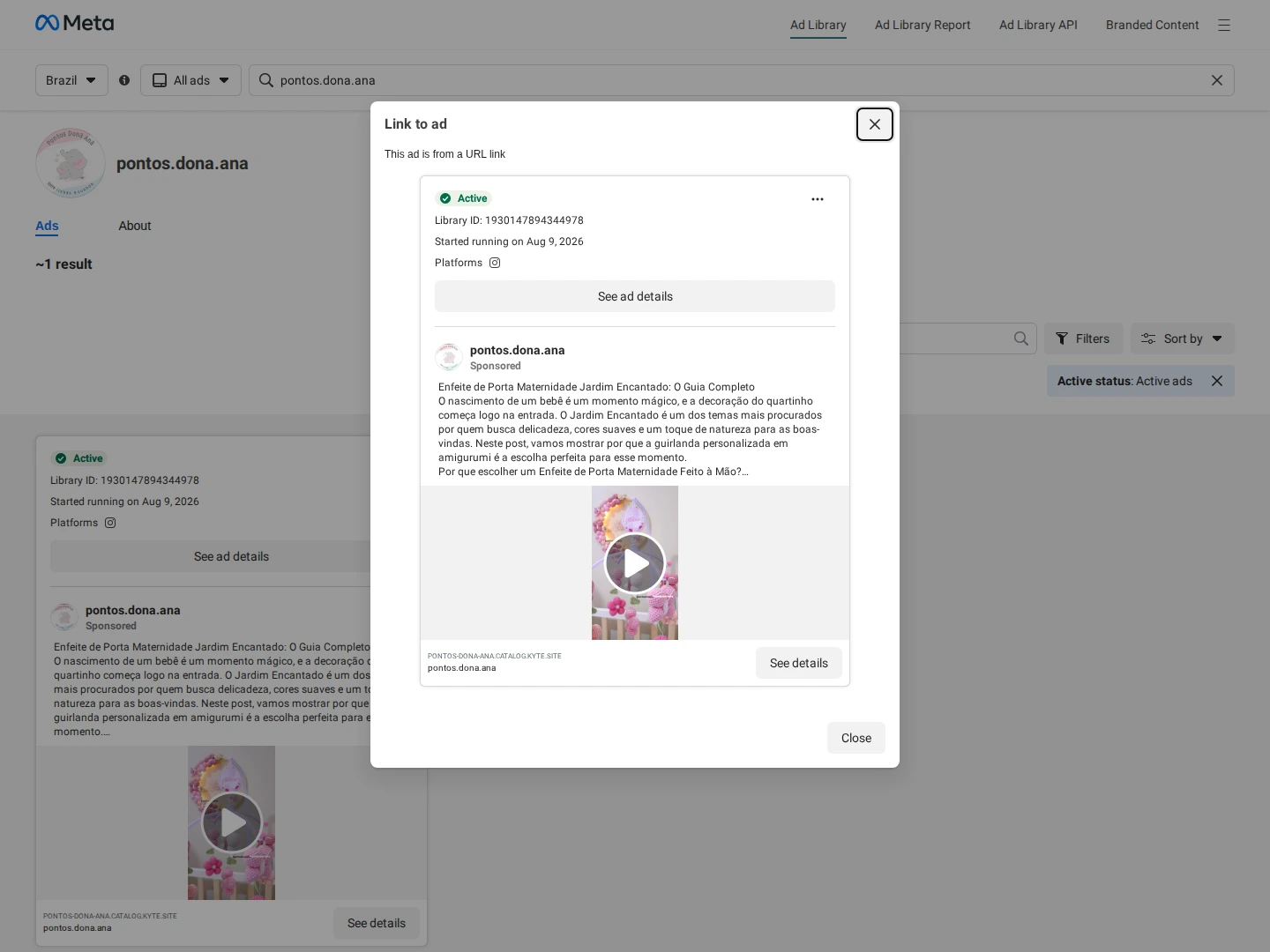This screenshot has height=952, width=1270.
Task: Expand the Brazil country dropdown
Action: pyautogui.click(x=71, y=80)
